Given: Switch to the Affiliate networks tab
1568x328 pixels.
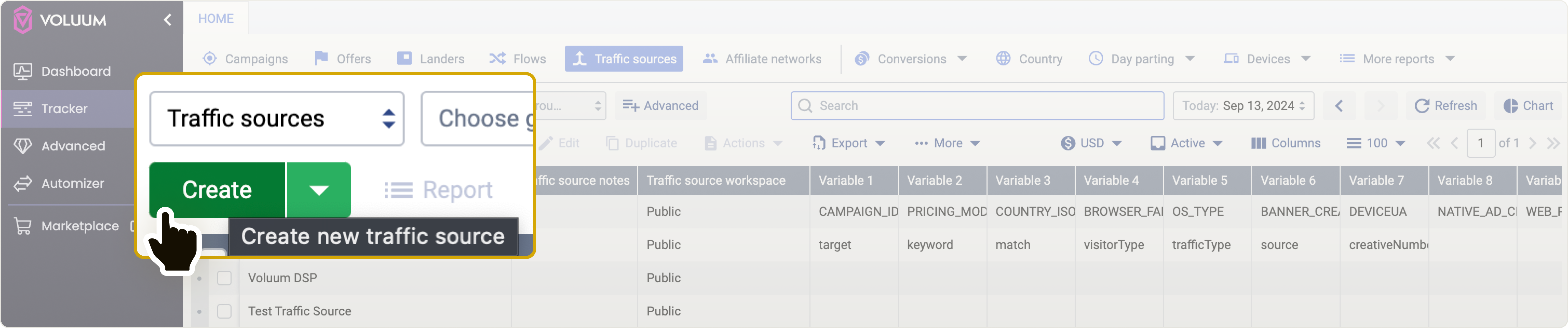Looking at the screenshot, I should click(762, 59).
